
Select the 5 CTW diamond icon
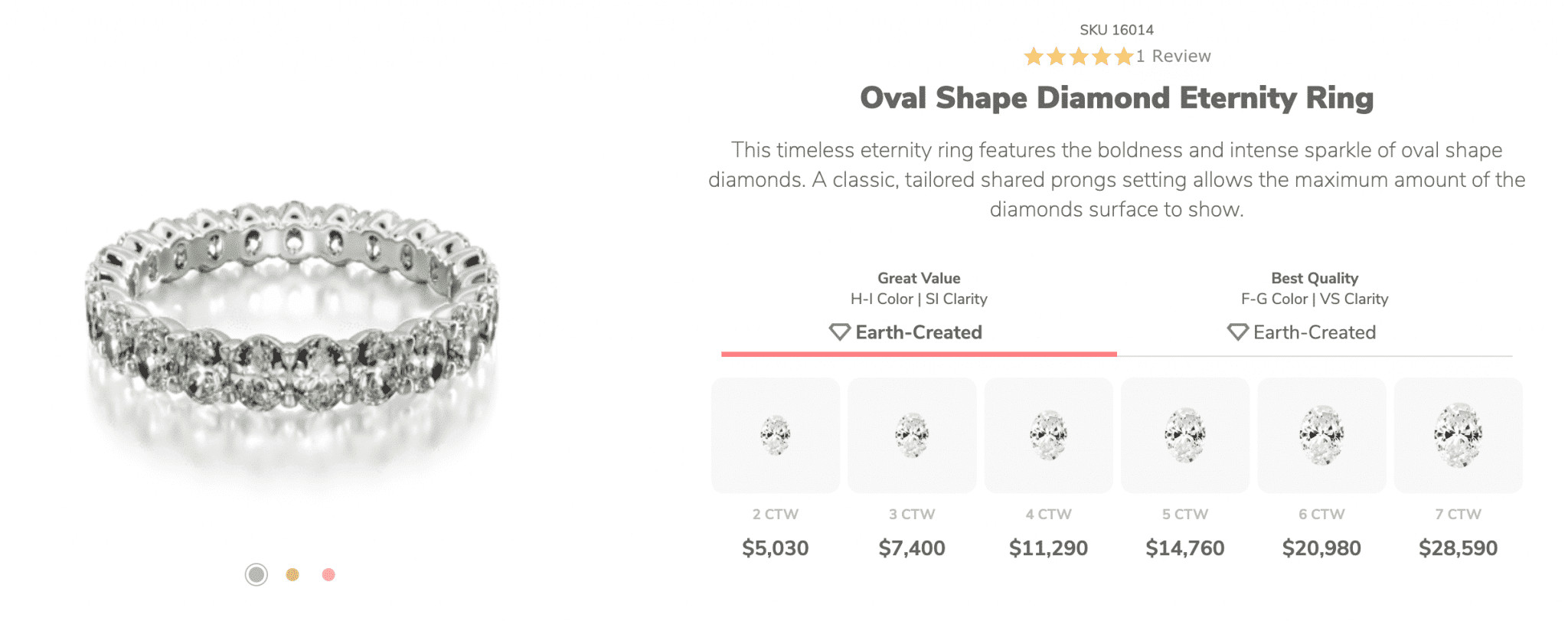click(x=1184, y=435)
